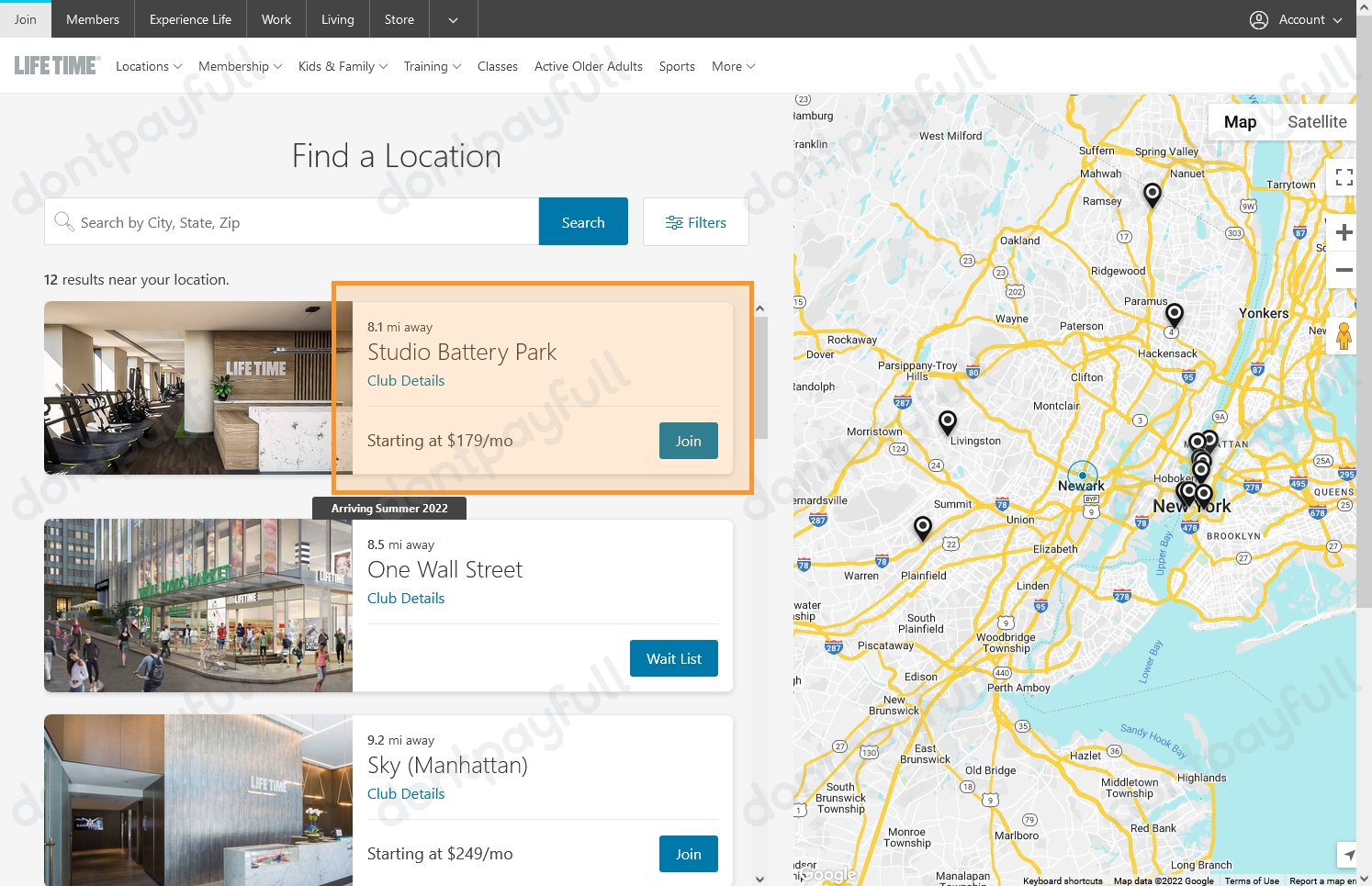Screen dimensions: 1372x886
Task: Expand the Locations dropdown menu
Action: (x=149, y=66)
